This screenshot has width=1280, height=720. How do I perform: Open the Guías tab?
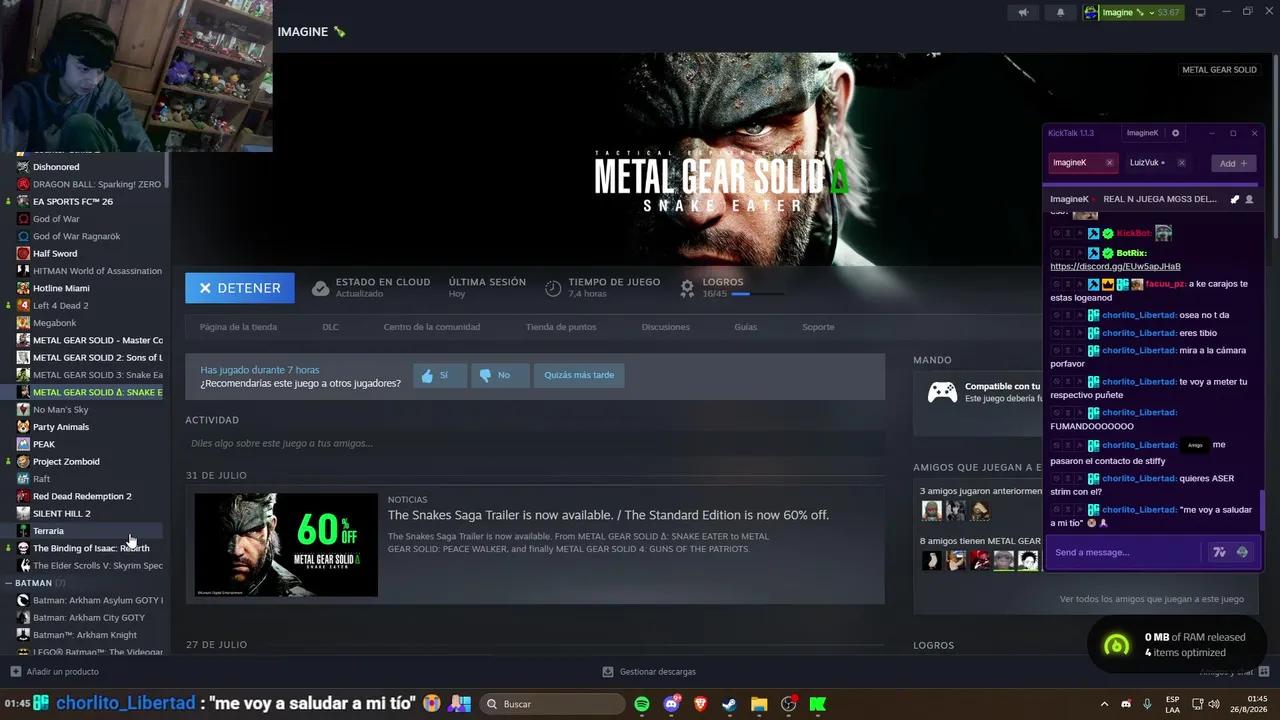[745, 327]
